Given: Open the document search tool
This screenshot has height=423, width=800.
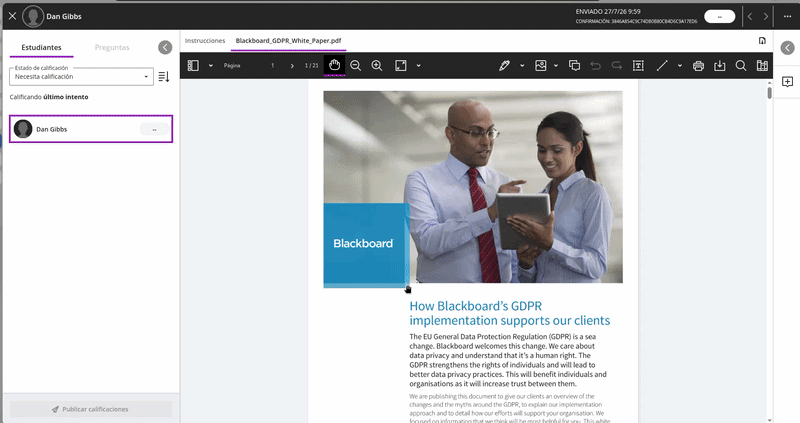Looking at the screenshot, I should [741, 65].
